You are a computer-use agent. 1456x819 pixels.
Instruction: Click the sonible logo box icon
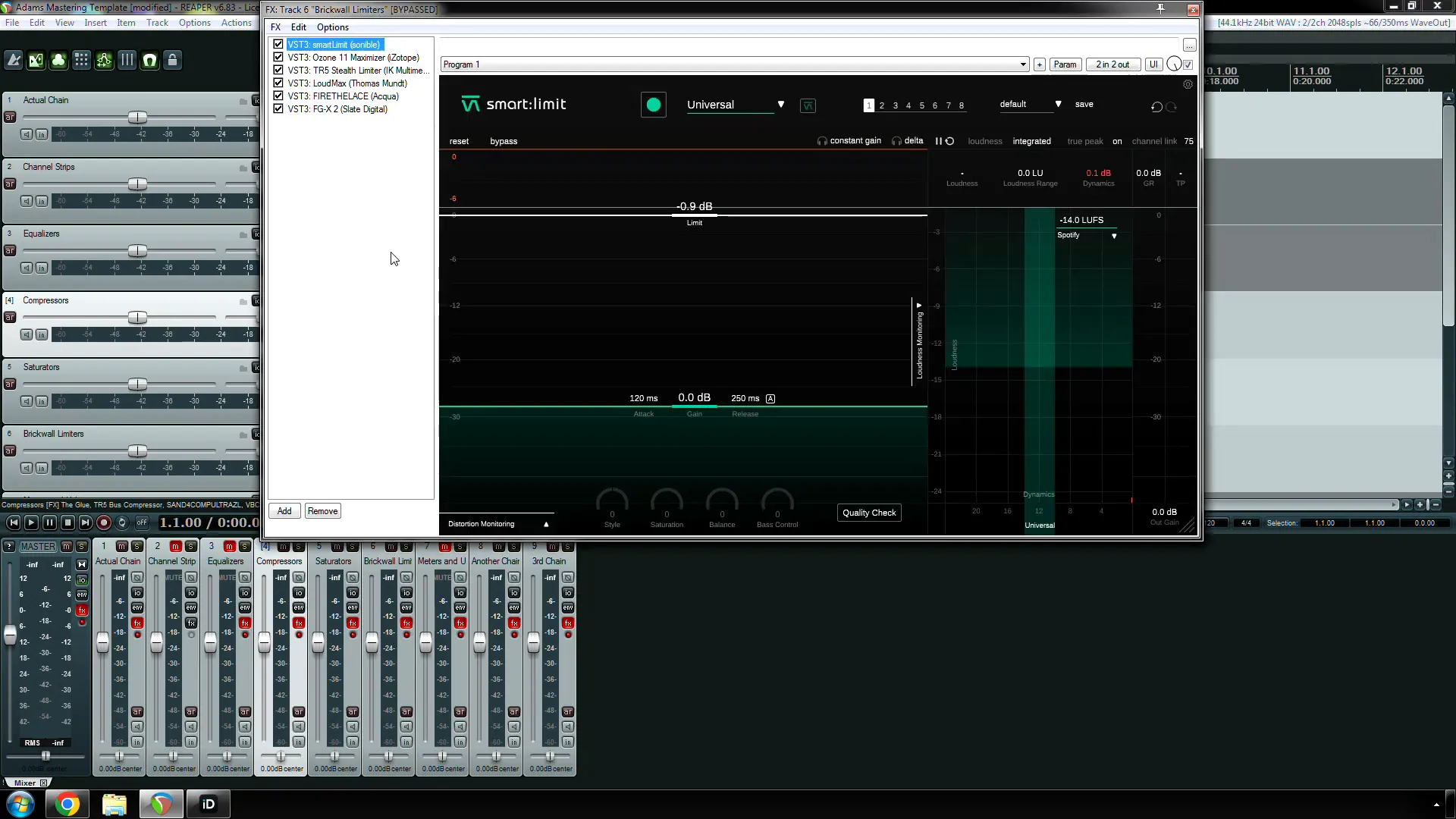coord(808,106)
